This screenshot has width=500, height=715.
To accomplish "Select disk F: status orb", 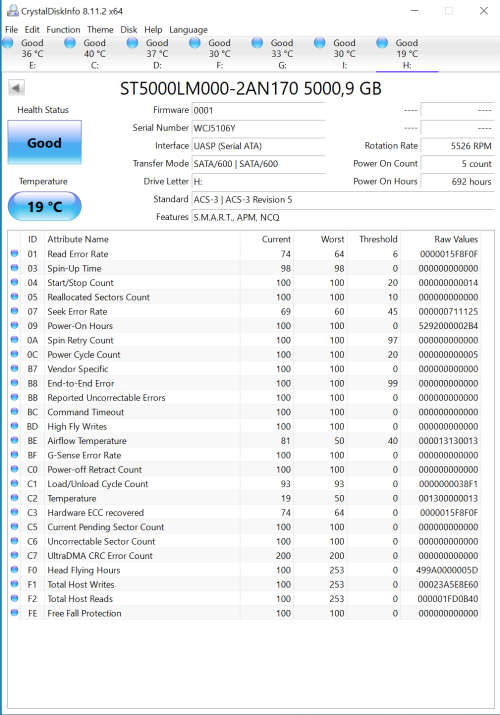I will click(195, 43).
